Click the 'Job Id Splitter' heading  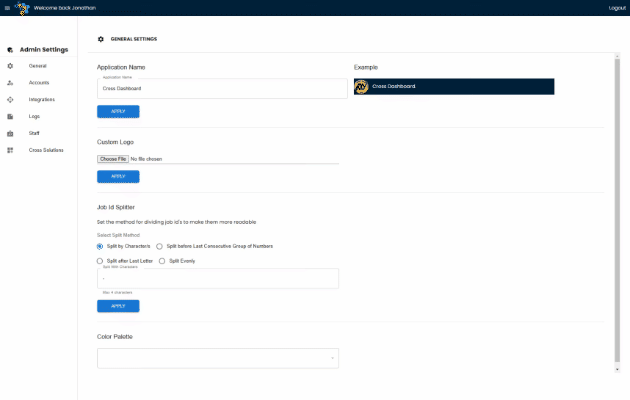tap(116, 207)
